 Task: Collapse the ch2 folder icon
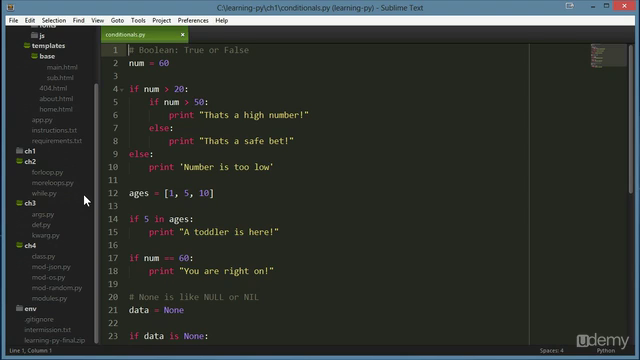coord(19,161)
